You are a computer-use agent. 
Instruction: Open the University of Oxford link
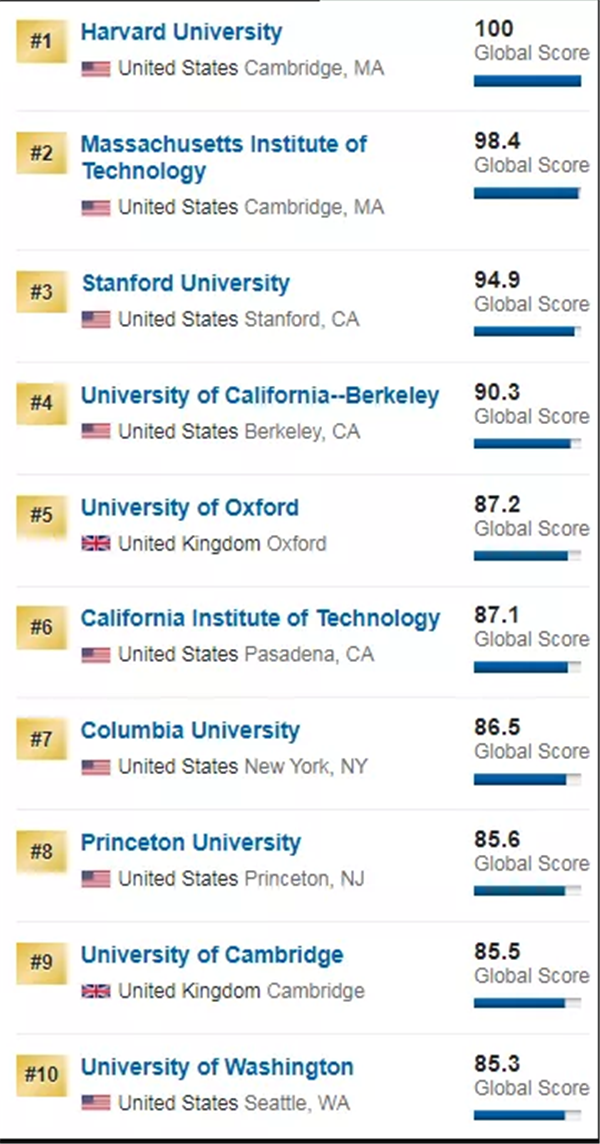click(190, 508)
